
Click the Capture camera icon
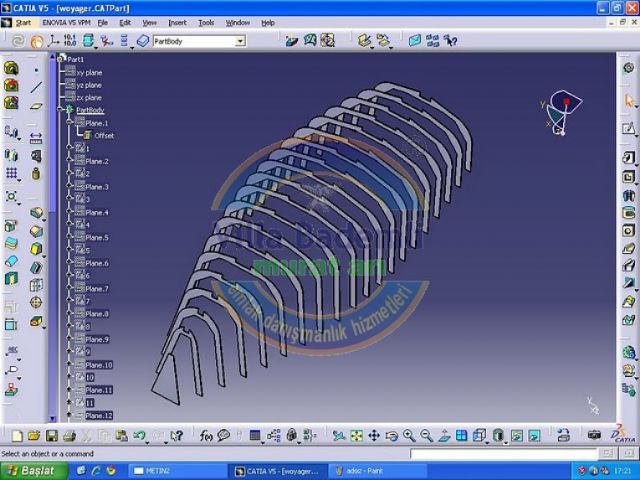pyautogui.click(x=594, y=435)
